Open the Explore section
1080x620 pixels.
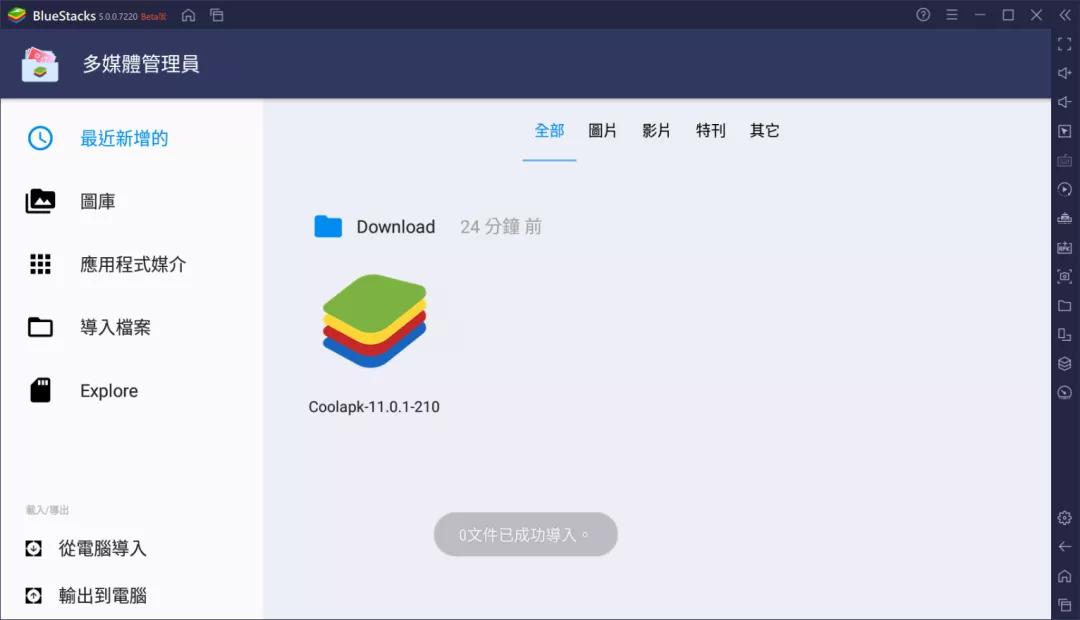click(x=108, y=390)
